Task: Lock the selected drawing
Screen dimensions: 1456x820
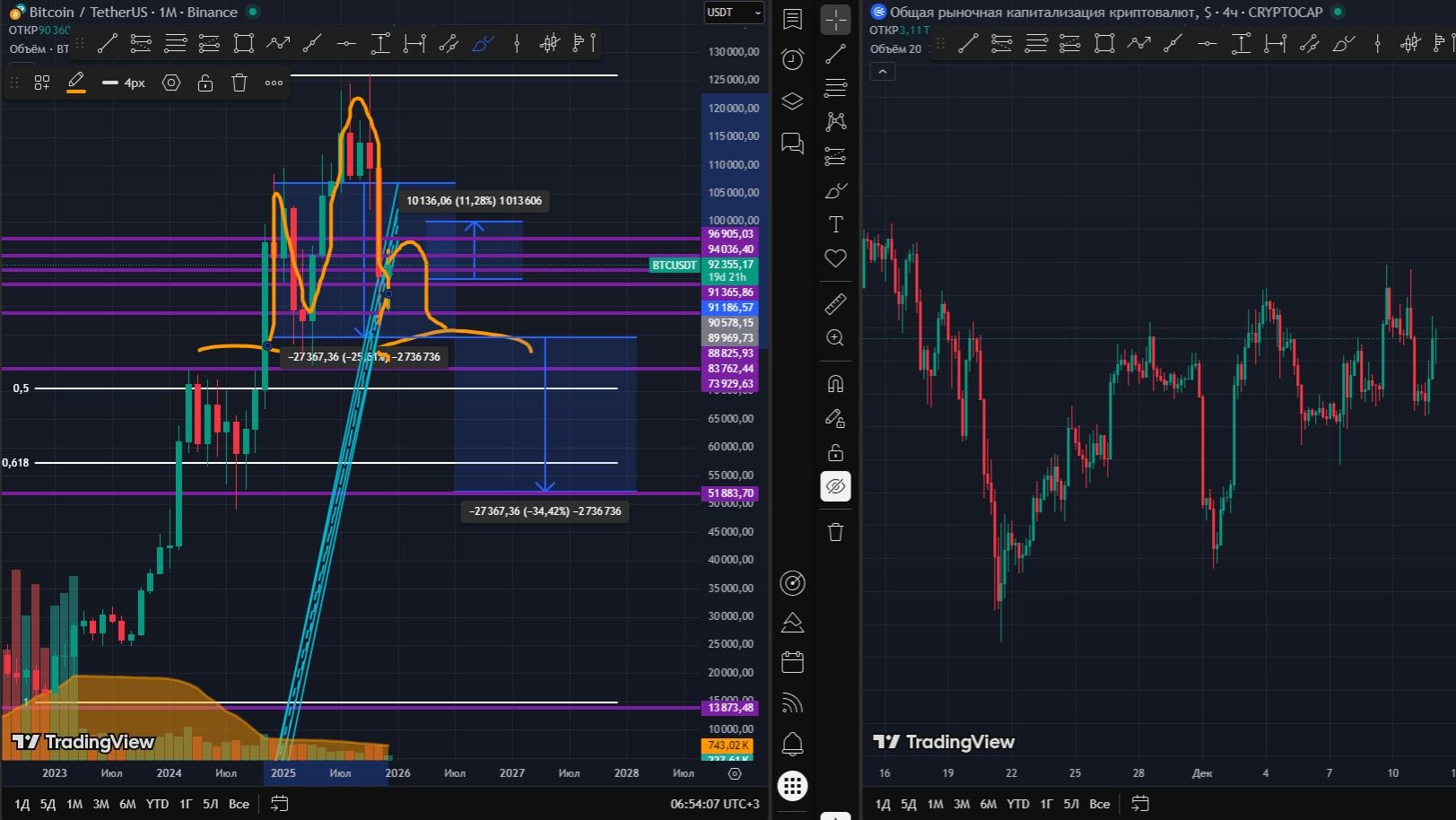Action: 205,83
